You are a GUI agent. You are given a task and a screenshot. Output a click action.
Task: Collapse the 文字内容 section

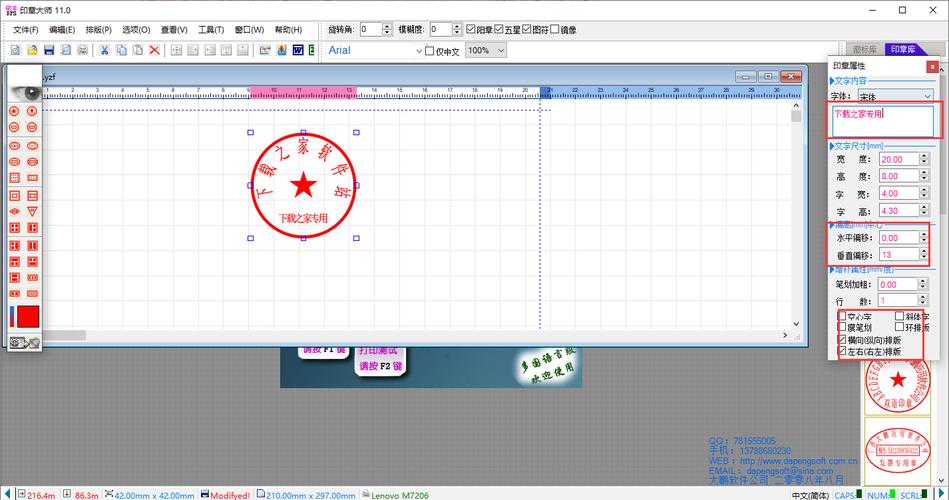(x=832, y=81)
